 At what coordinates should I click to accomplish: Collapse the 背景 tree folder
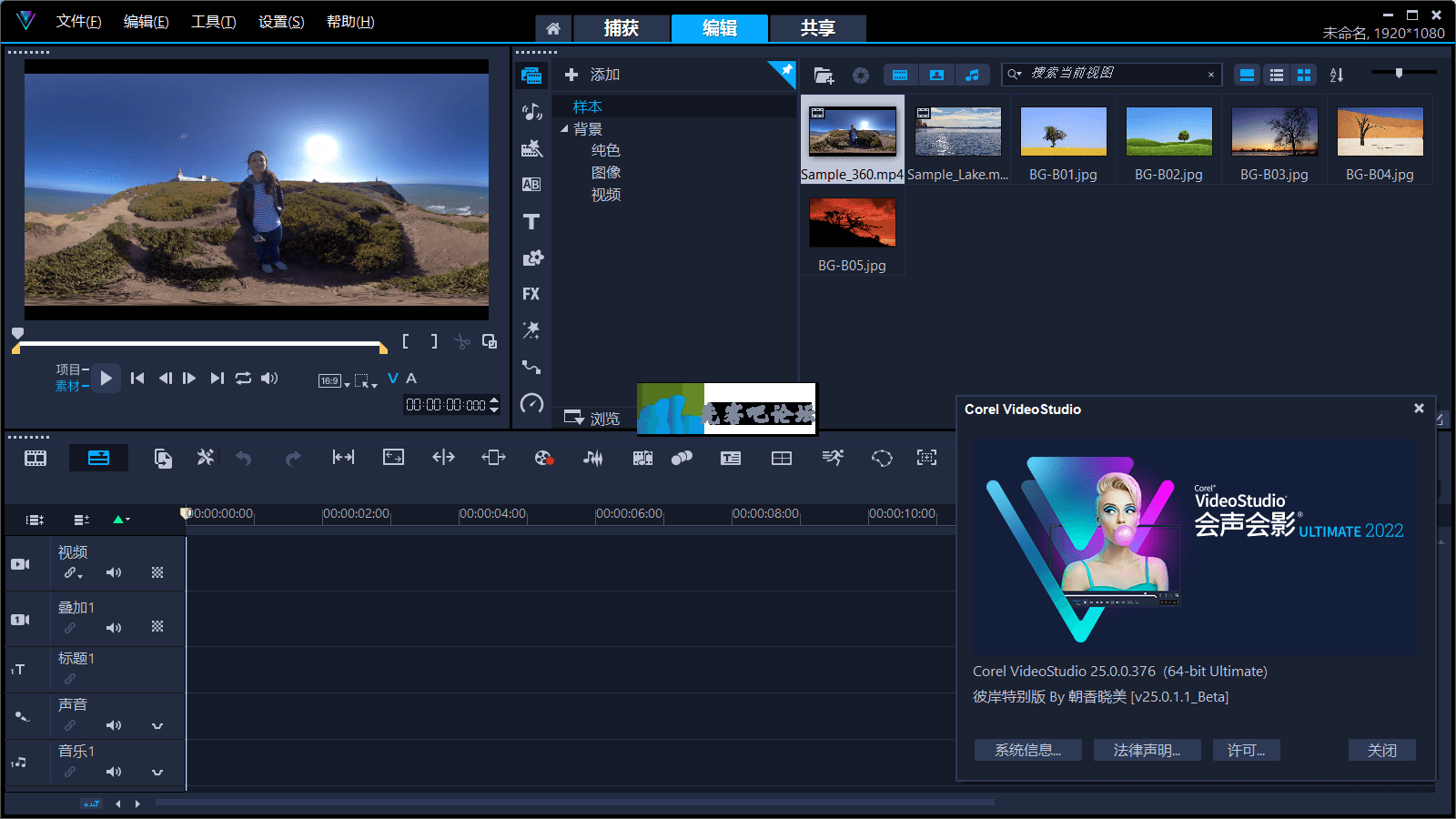coord(564,129)
